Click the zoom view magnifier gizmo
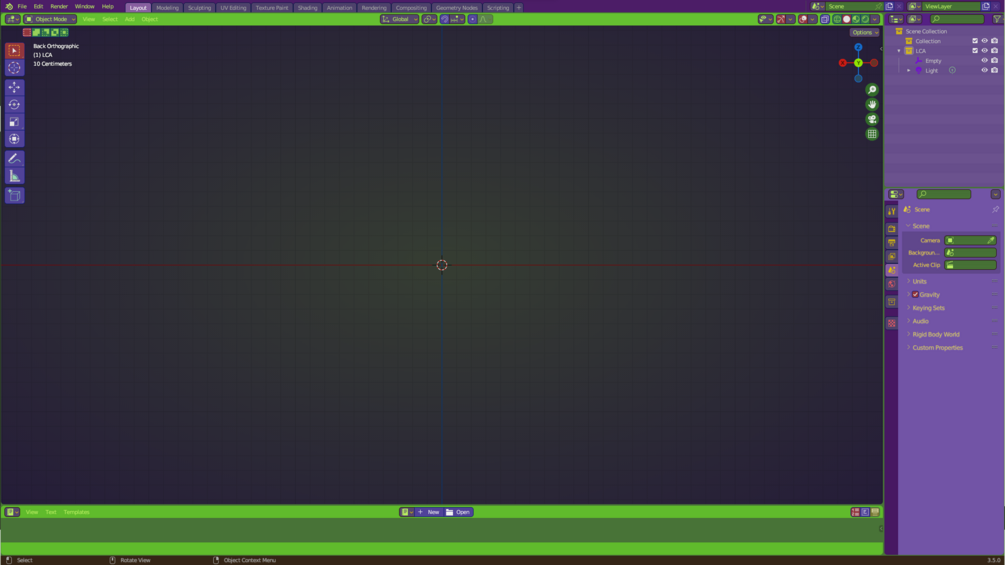The width and height of the screenshot is (1005, 565). pyautogui.click(x=872, y=90)
